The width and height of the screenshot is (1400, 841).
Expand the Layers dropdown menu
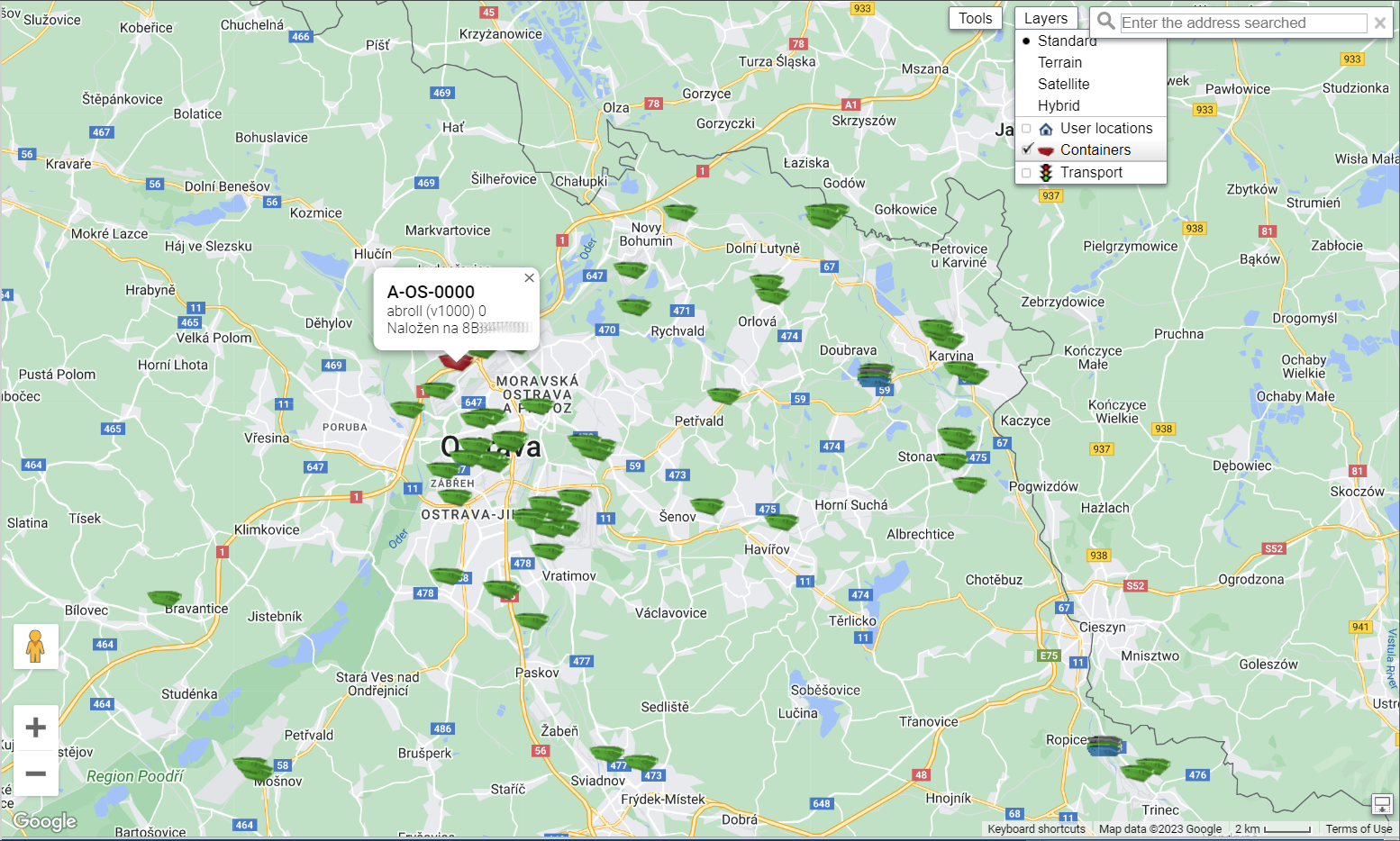coord(1045,19)
